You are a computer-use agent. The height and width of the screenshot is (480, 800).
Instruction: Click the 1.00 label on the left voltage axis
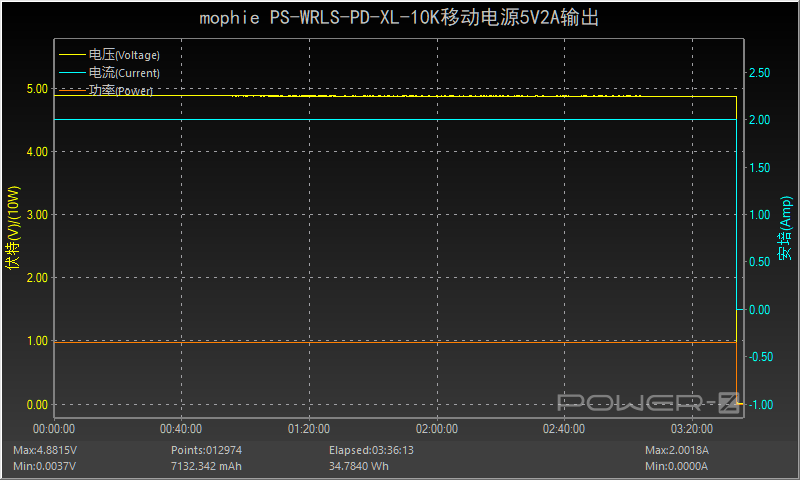click(x=37, y=341)
